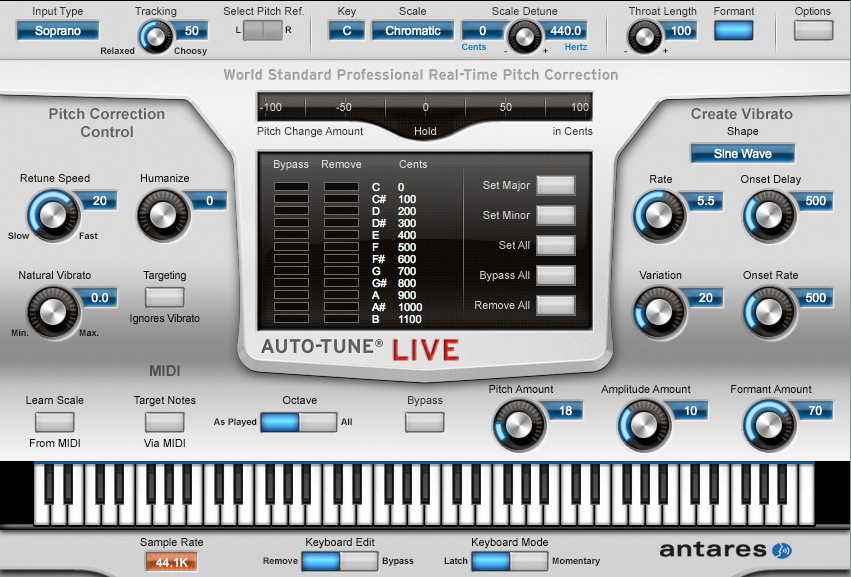Click the Throat Length value 100

pos(681,31)
